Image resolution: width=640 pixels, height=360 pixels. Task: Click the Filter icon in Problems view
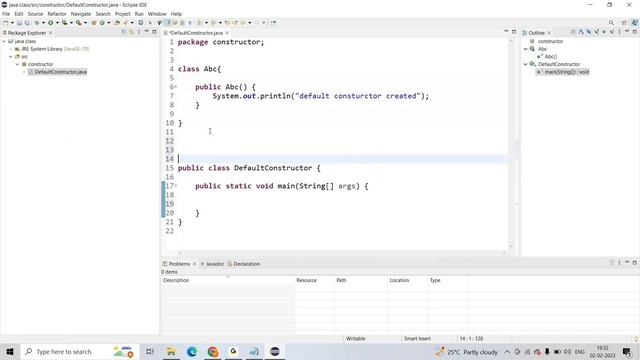611,263
